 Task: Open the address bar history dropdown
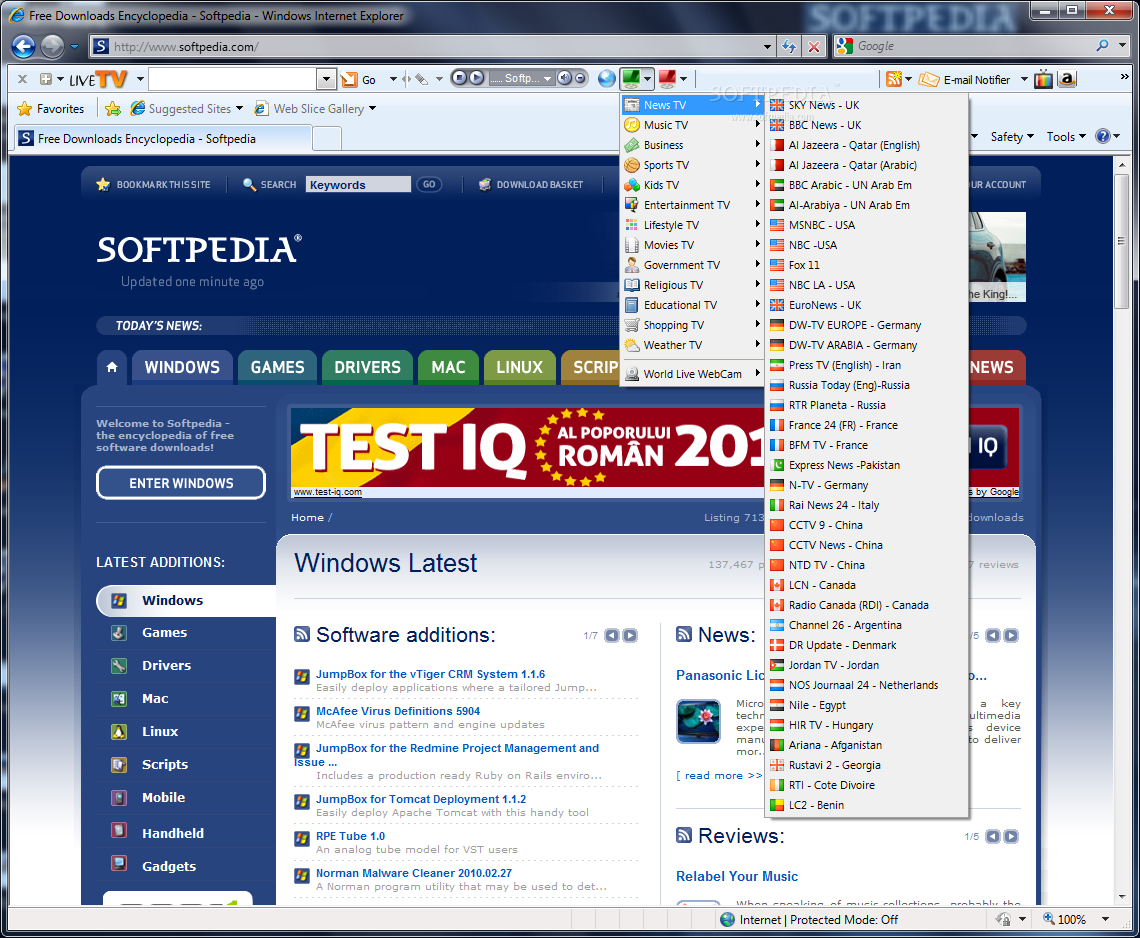767,47
